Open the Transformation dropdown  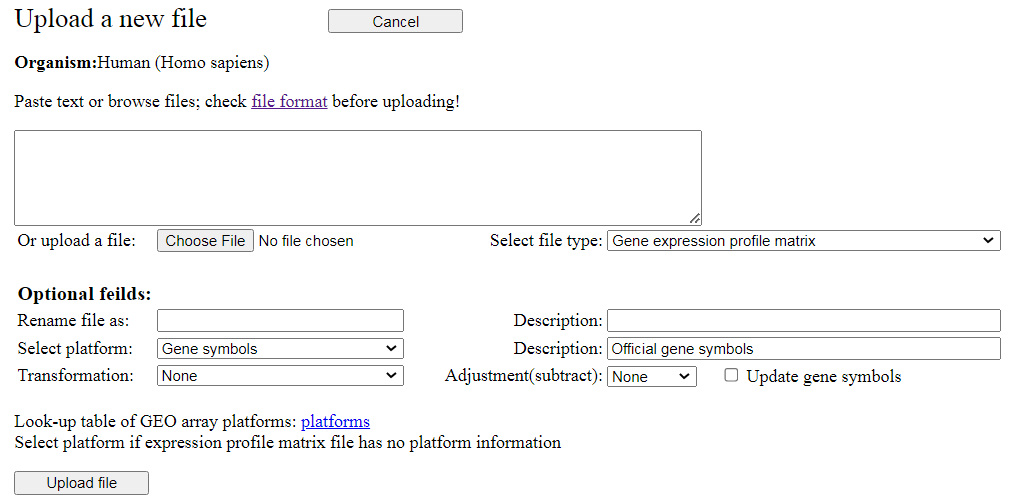(x=280, y=376)
